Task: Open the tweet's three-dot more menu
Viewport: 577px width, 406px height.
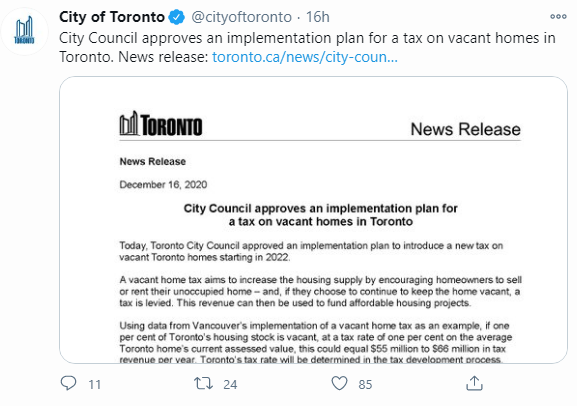Action: (x=558, y=17)
